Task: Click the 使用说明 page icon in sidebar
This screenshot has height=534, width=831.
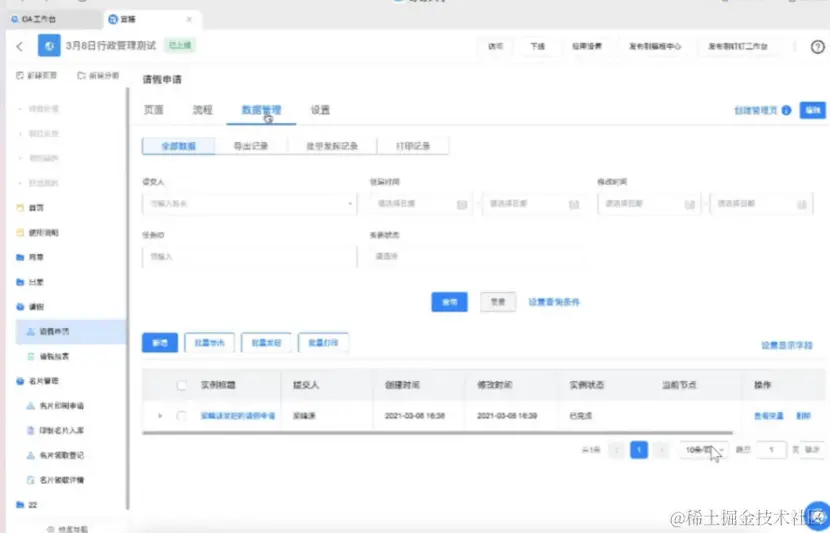Action: 20,233
